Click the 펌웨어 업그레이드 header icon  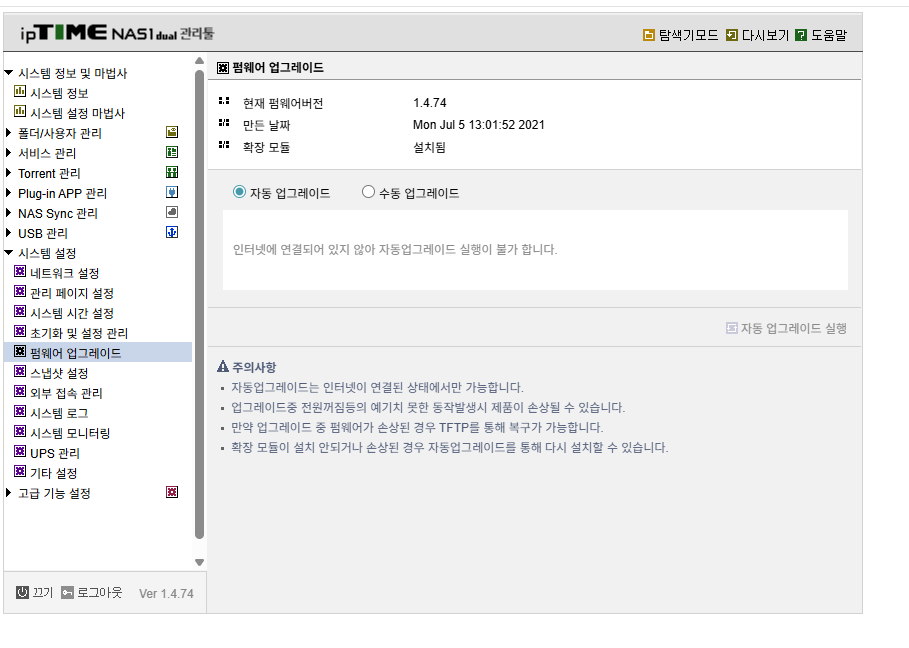(x=223, y=68)
